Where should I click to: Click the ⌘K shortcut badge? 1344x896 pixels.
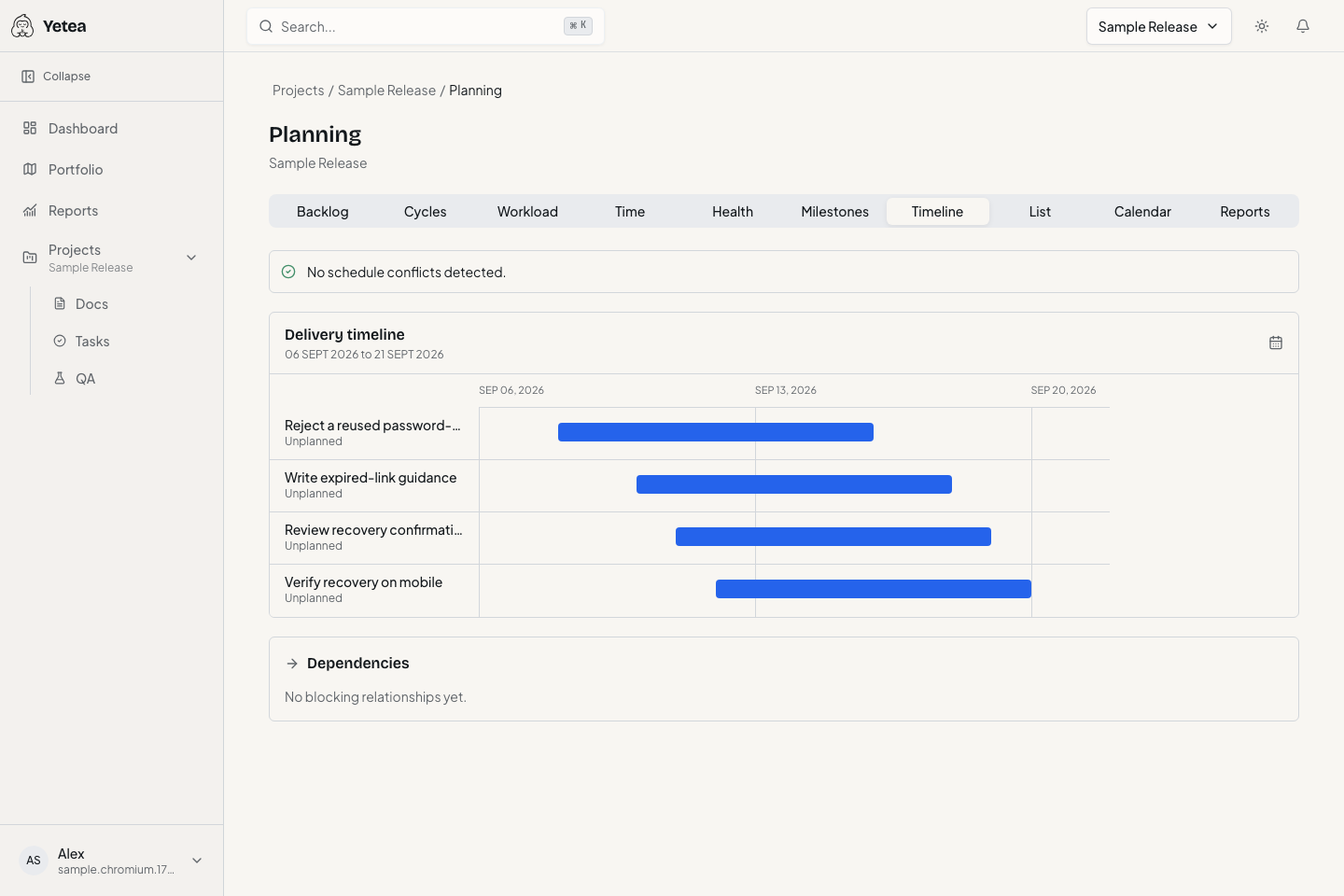pos(578,26)
